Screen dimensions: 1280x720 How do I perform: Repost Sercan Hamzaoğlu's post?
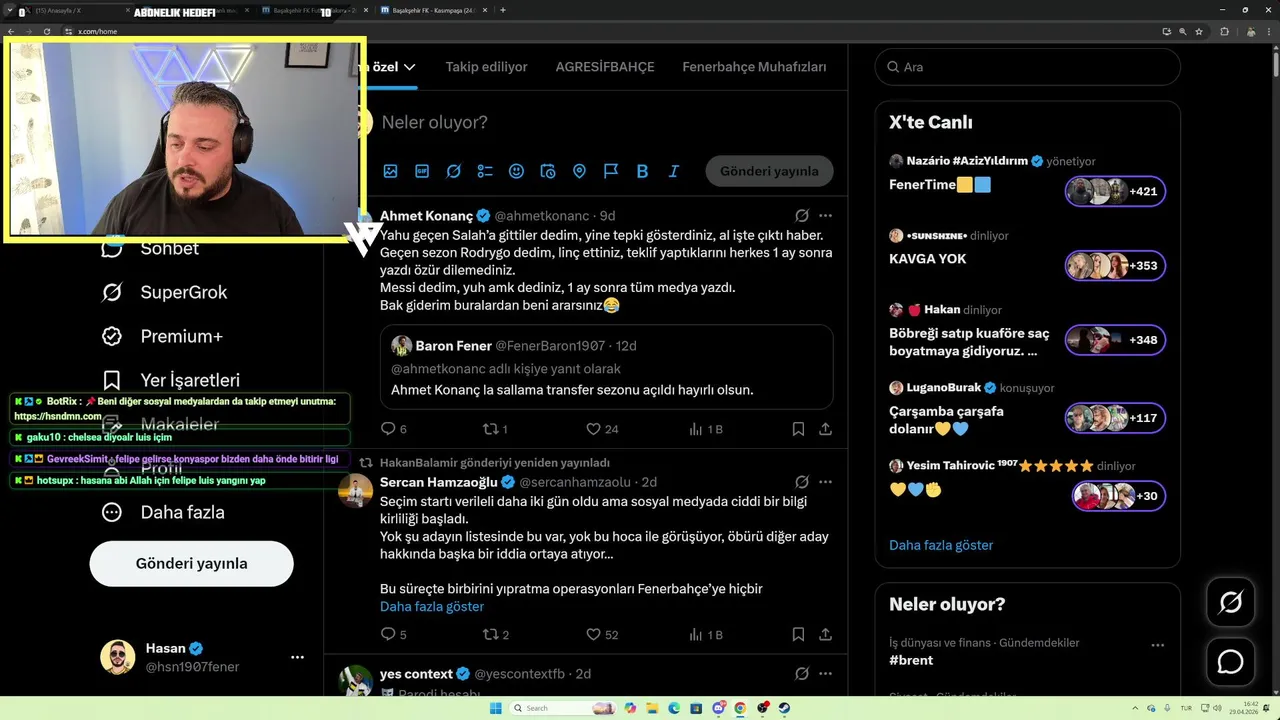491,634
